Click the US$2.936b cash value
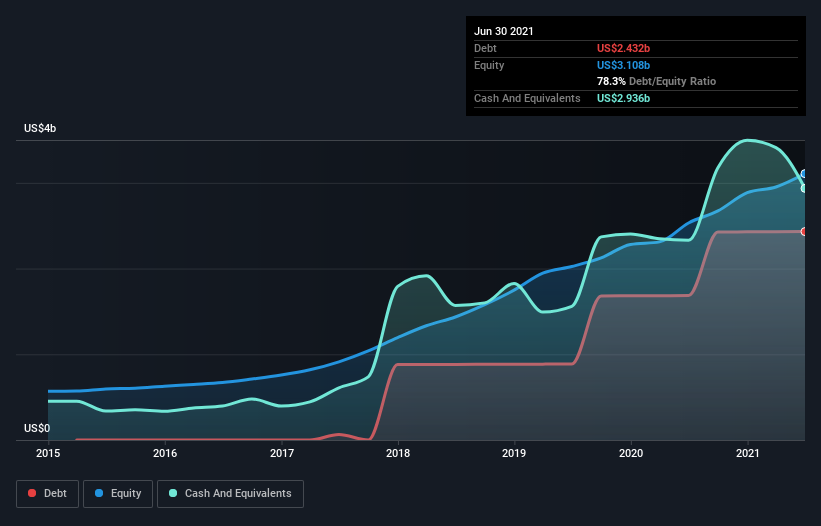The image size is (821, 526). click(x=623, y=98)
